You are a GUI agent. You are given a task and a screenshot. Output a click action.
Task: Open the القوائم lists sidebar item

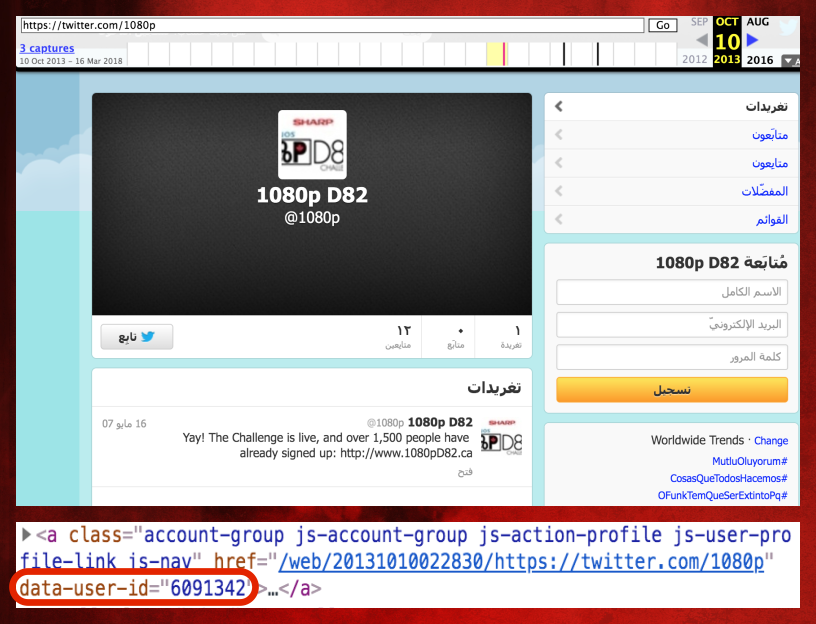pos(671,219)
